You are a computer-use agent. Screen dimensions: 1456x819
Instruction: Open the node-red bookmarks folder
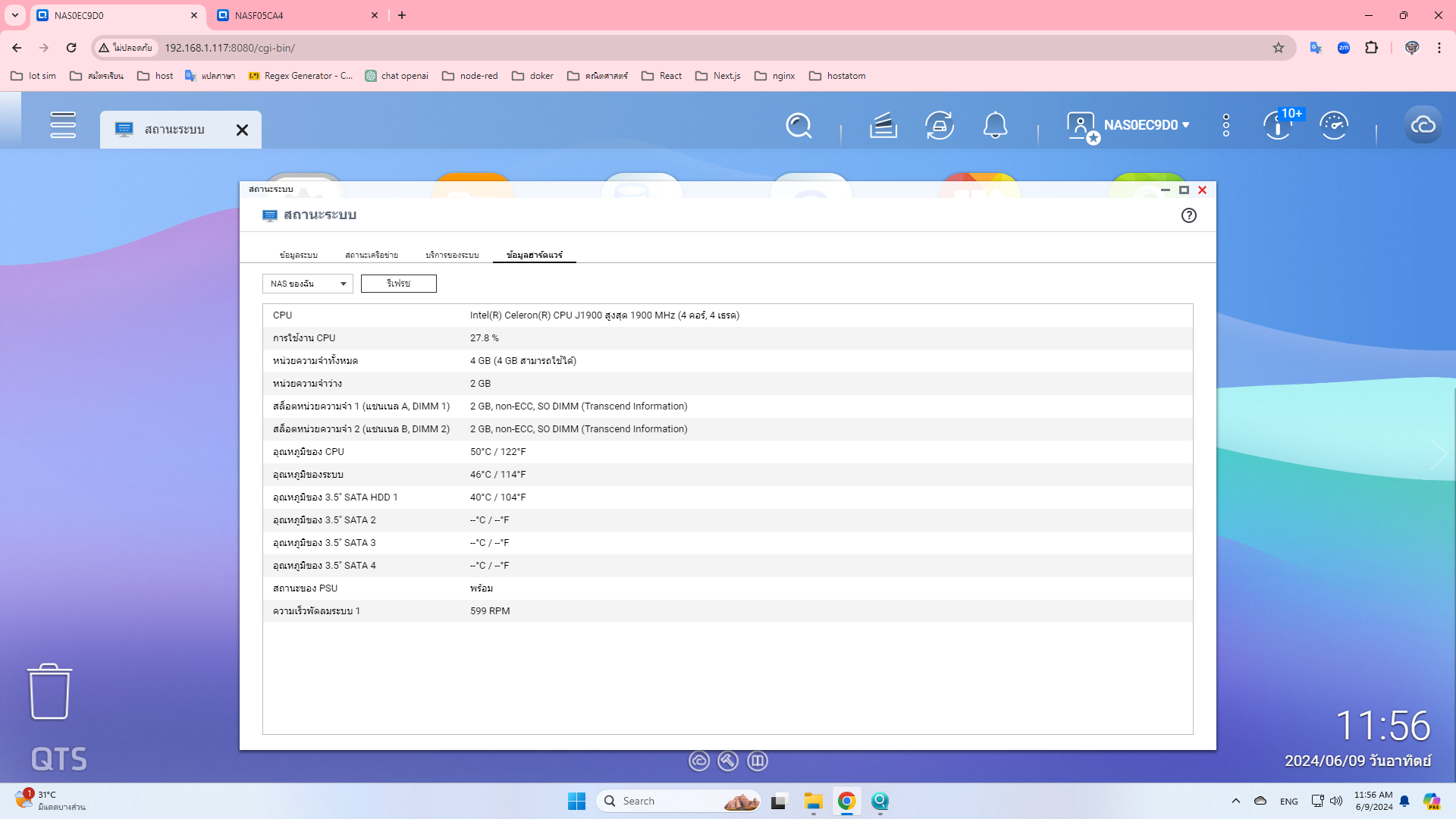tap(470, 76)
